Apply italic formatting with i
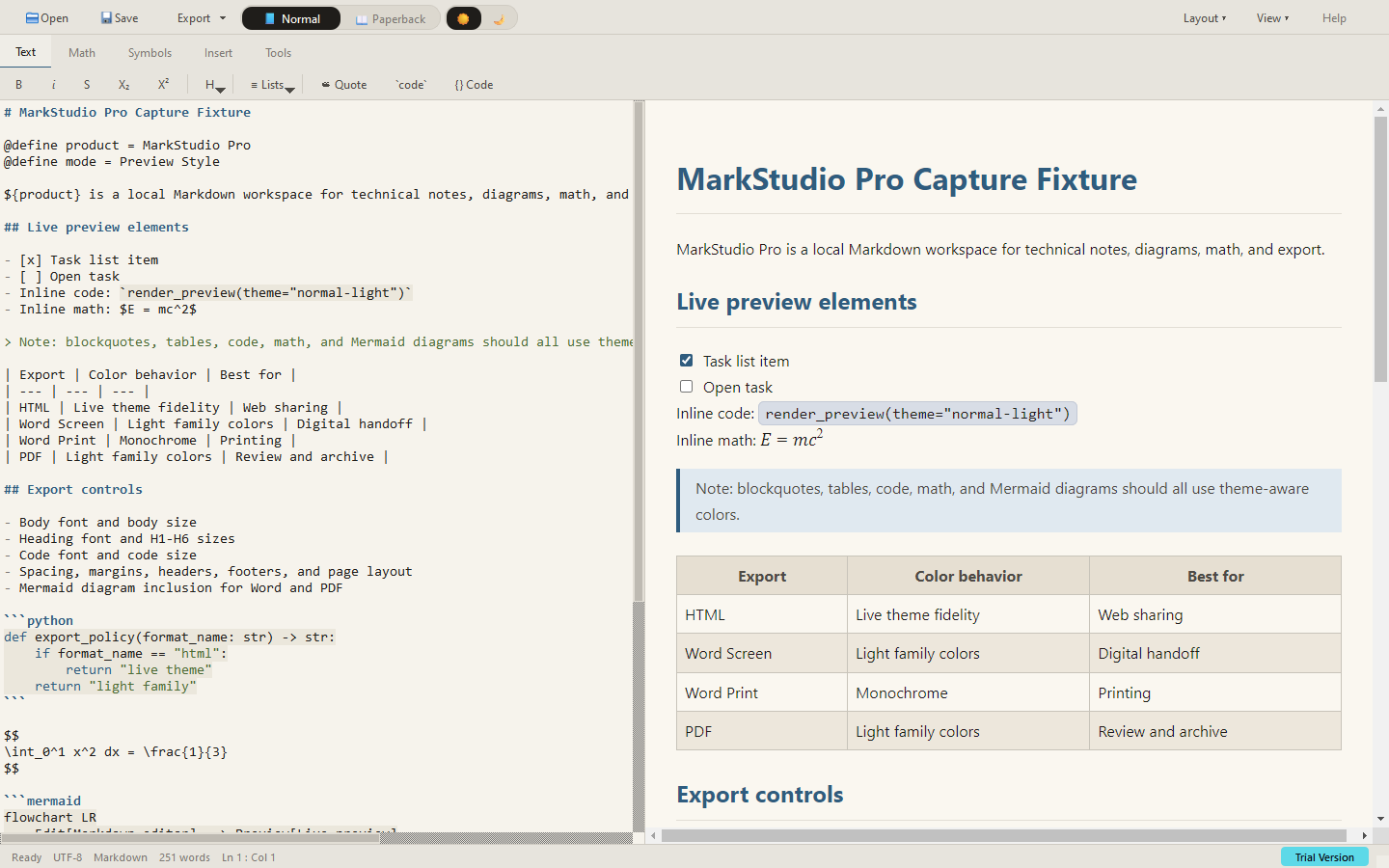The width and height of the screenshot is (1389, 868). pos(53,85)
